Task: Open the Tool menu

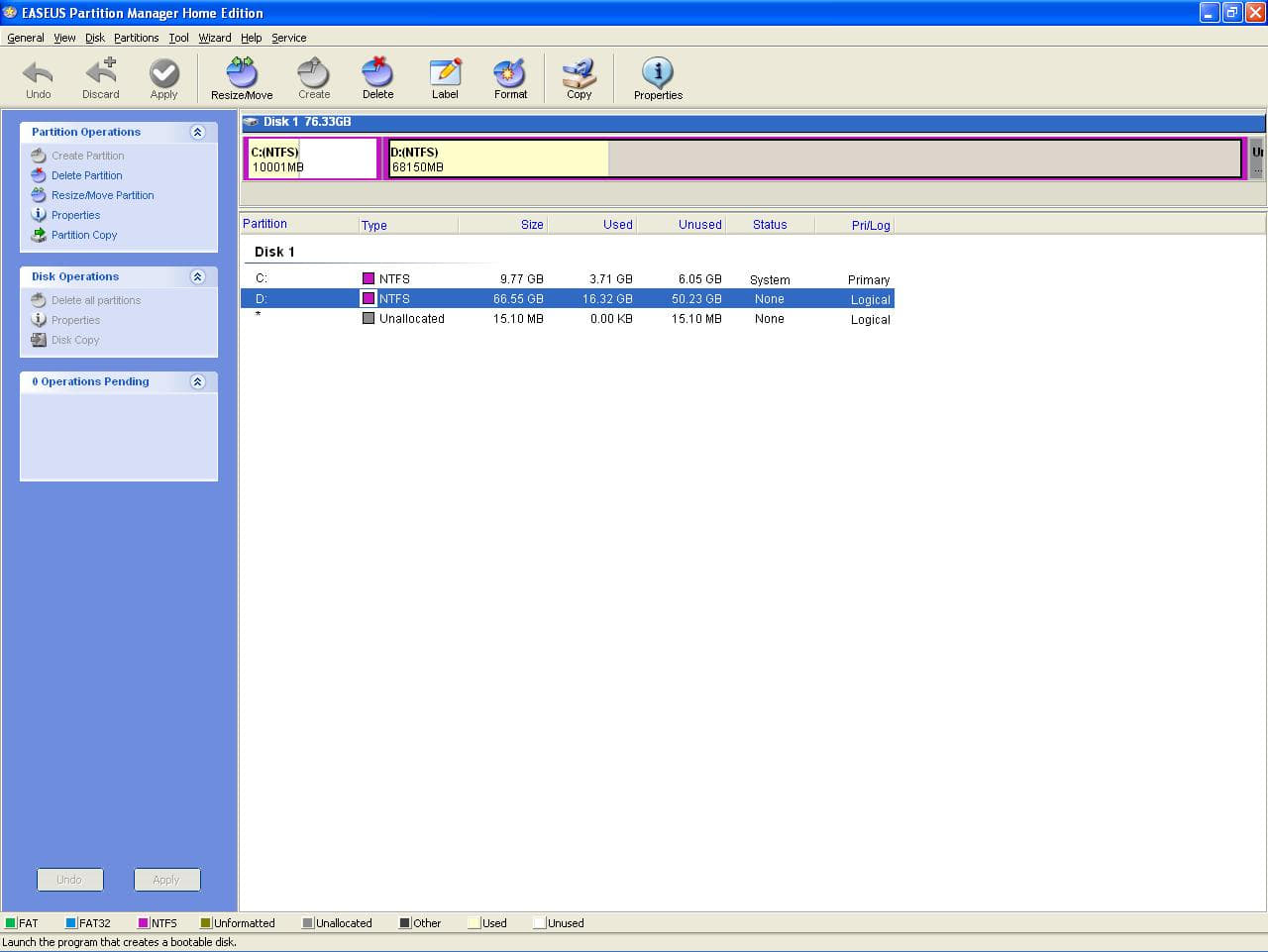Action: pyautogui.click(x=178, y=38)
